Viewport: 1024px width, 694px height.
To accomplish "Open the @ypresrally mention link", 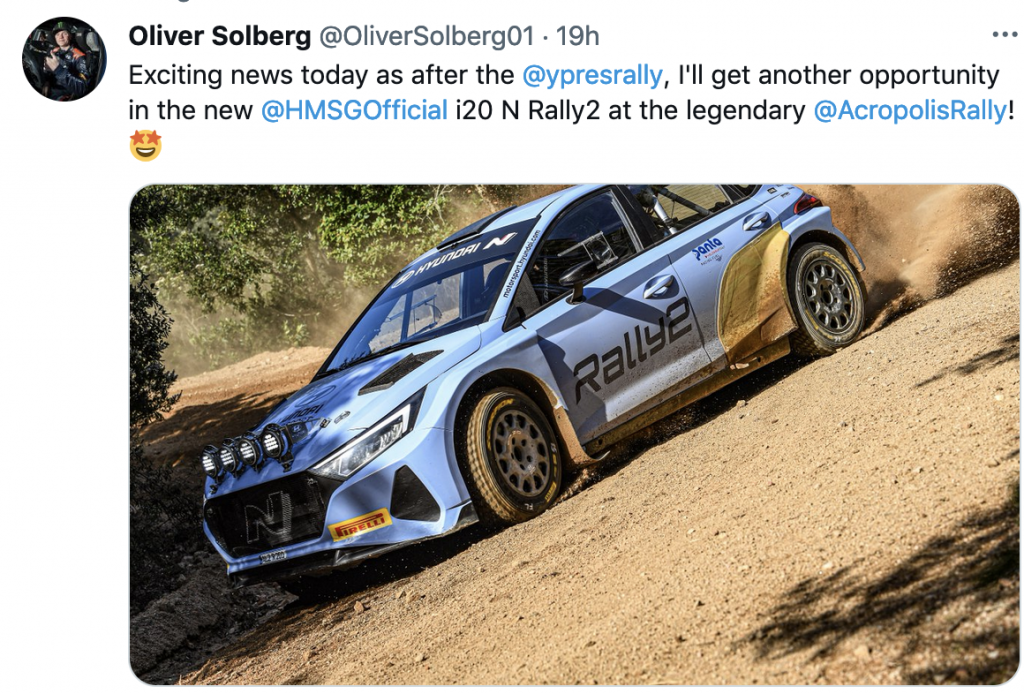I will click(592, 76).
